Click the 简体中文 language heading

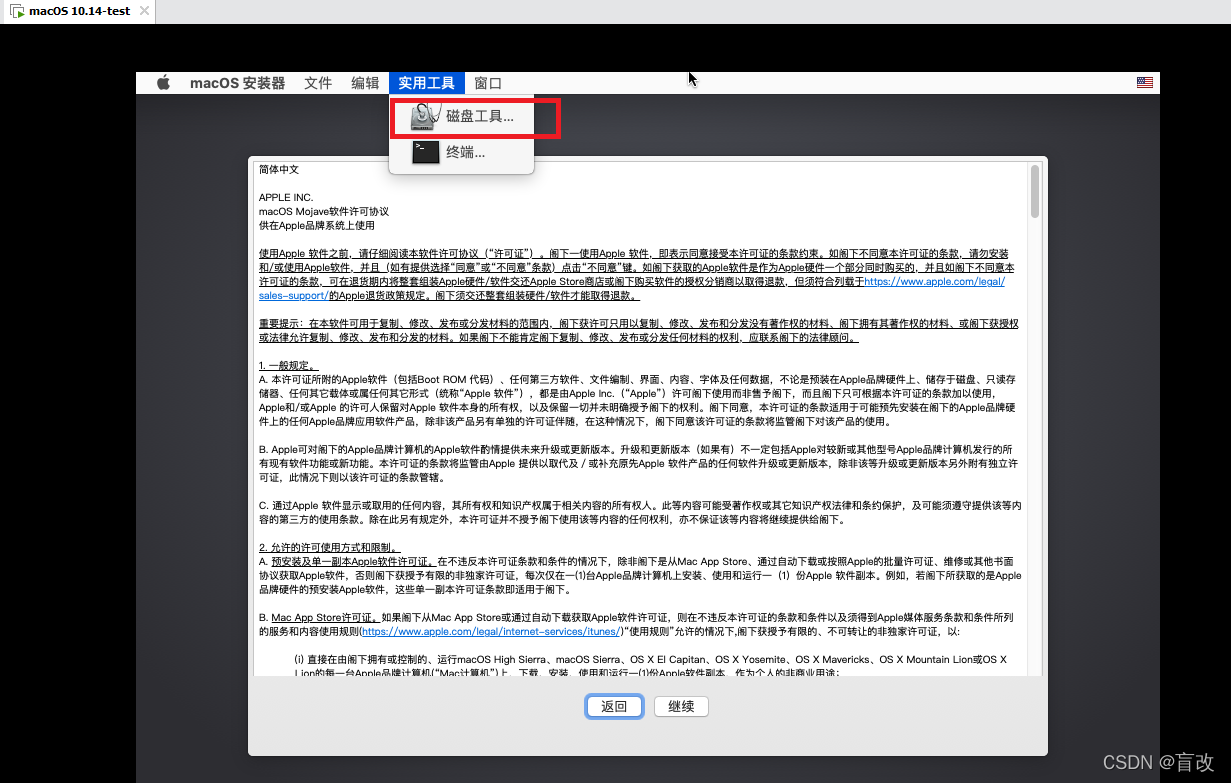click(x=279, y=170)
